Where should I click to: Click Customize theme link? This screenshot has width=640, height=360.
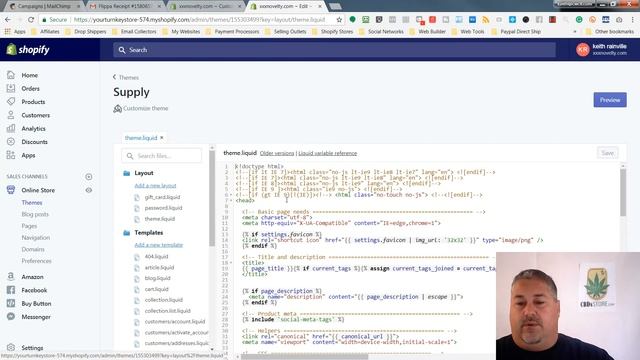pyautogui.click(x=141, y=109)
